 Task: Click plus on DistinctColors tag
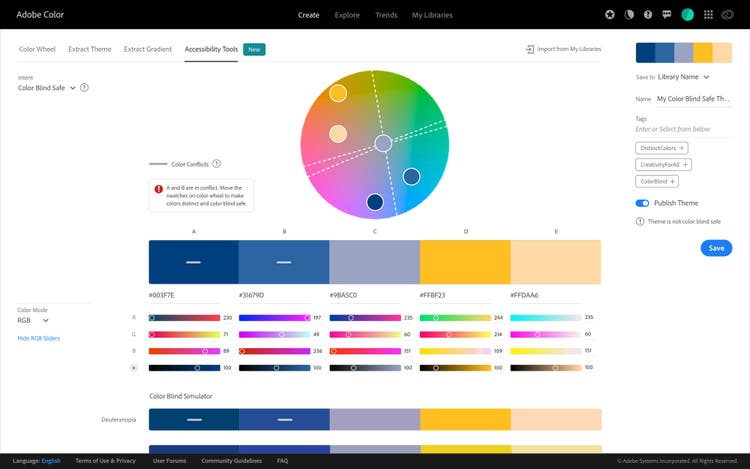click(x=682, y=148)
